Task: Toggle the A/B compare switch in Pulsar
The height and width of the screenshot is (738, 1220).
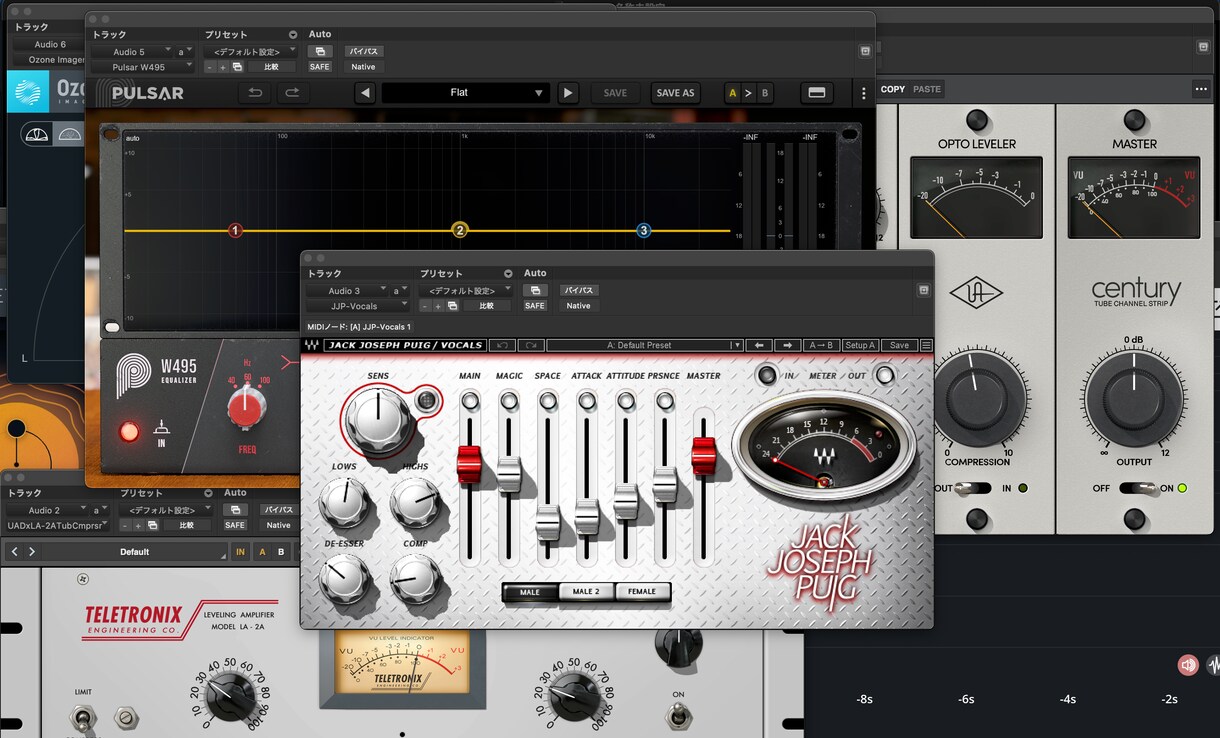Action: point(749,93)
